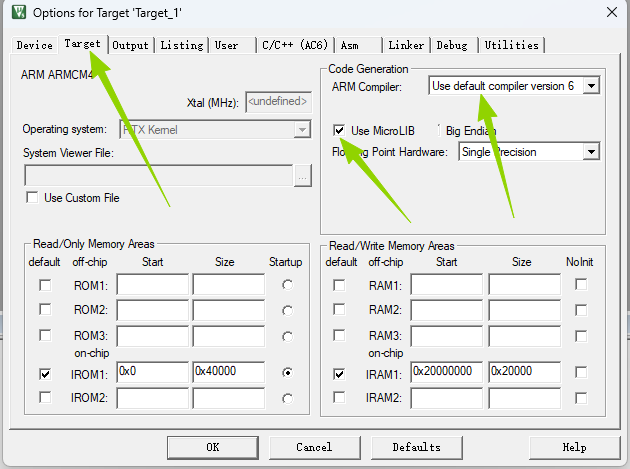Uncheck the IROM1 default checkbox
This screenshot has width=630, height=469.
[x=45, y=374]
